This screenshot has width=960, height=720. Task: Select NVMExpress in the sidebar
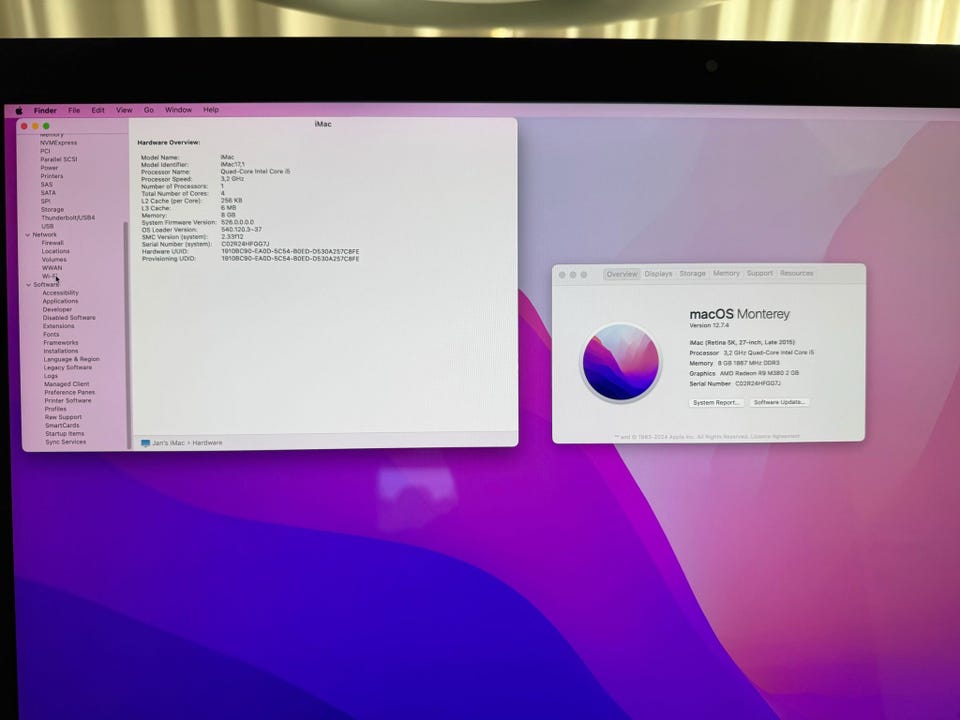(59, 143)
